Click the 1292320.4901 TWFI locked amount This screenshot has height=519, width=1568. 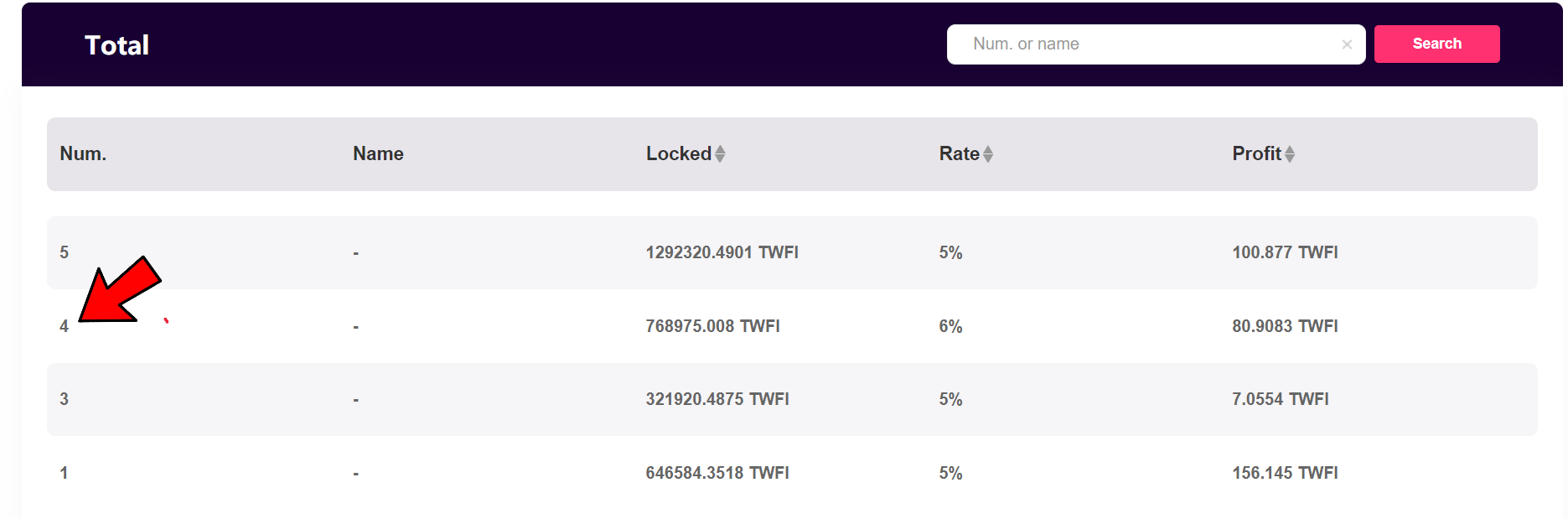coord(722,252)
